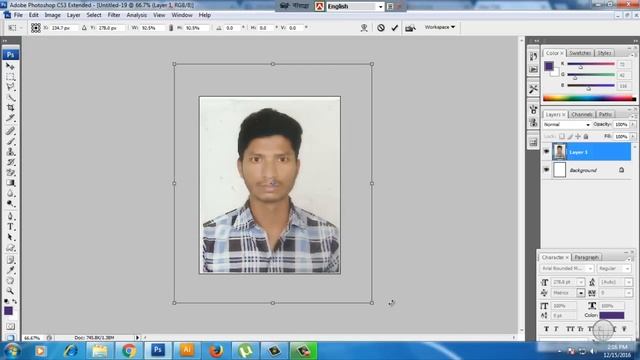Select the Rectangular Marquee tool
Image resolution: width=640 pixels, height=360 pixels.
10,77
